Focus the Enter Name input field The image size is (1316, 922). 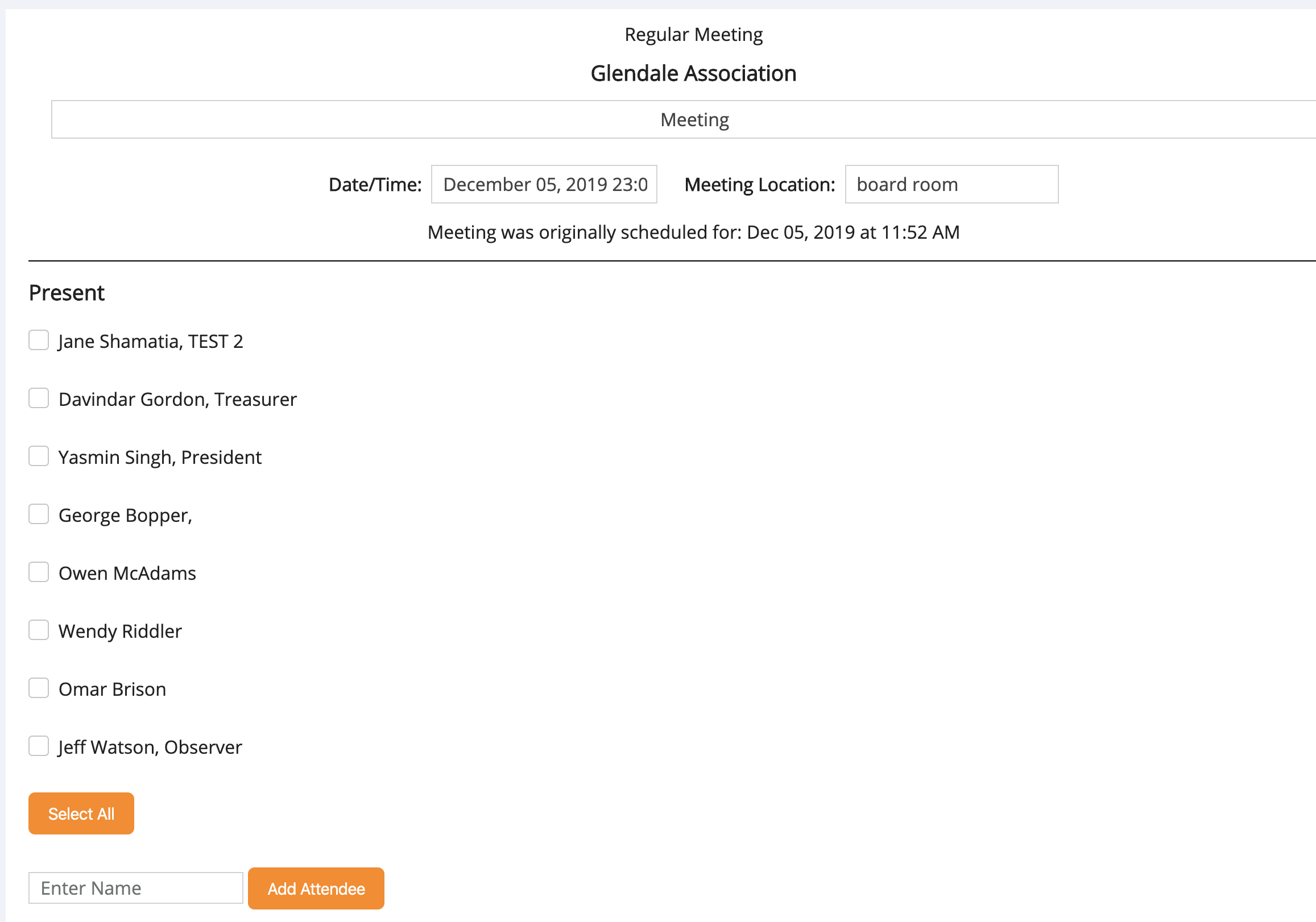(136, 888)
